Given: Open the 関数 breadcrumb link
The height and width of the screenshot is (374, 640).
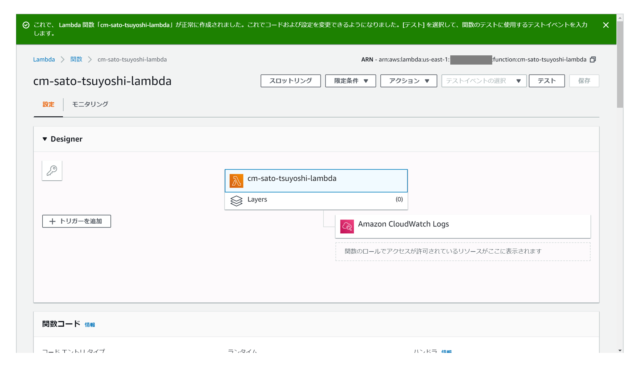Looking at the screenshot, I should (x=76, y=60).
